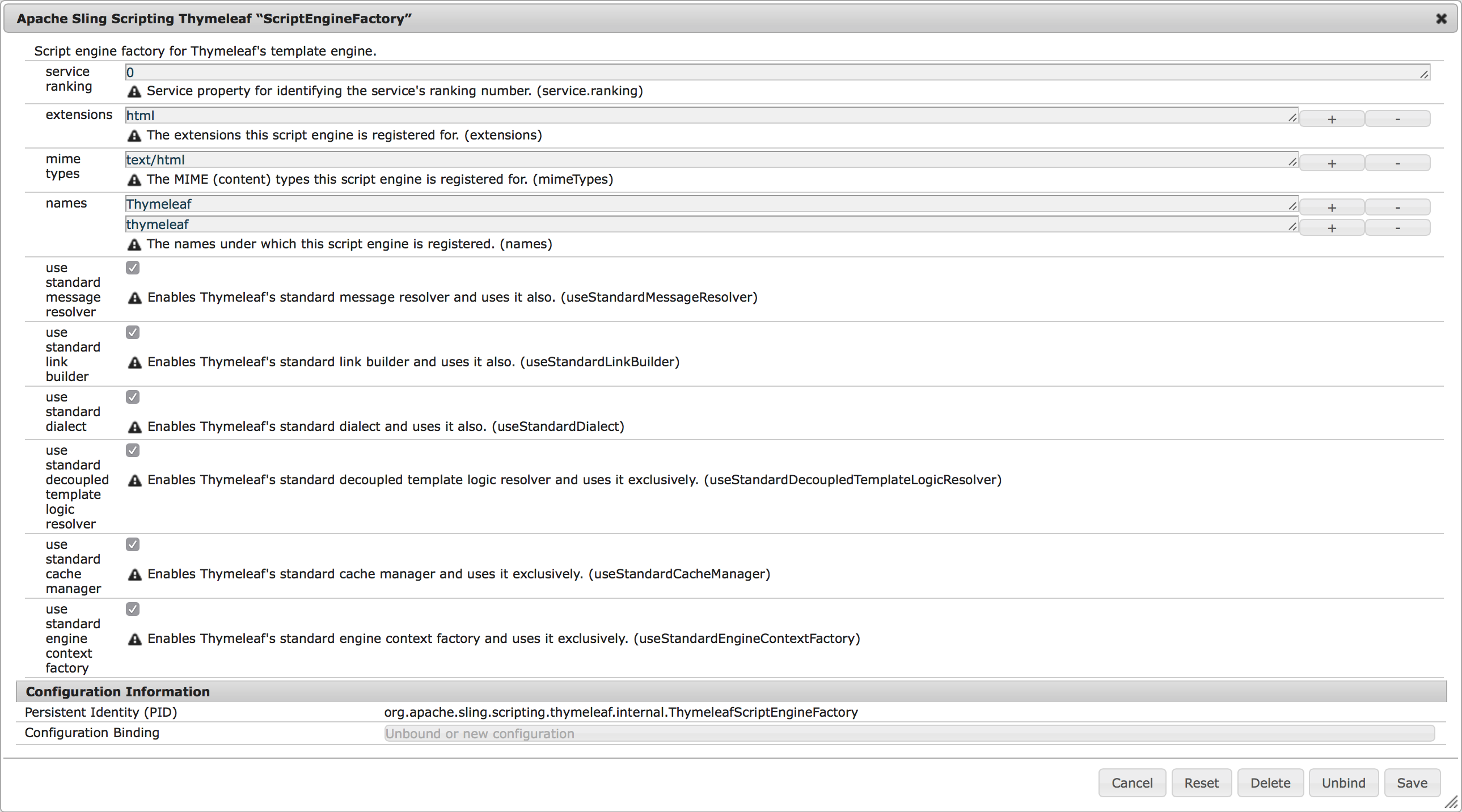Delete this configuration

pyautogui.click(x=1270, y=783)
